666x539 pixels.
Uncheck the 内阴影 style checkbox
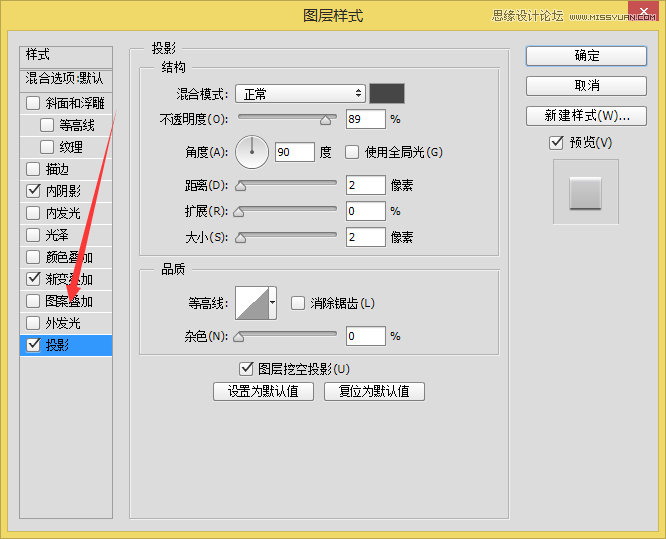point(33,191)
